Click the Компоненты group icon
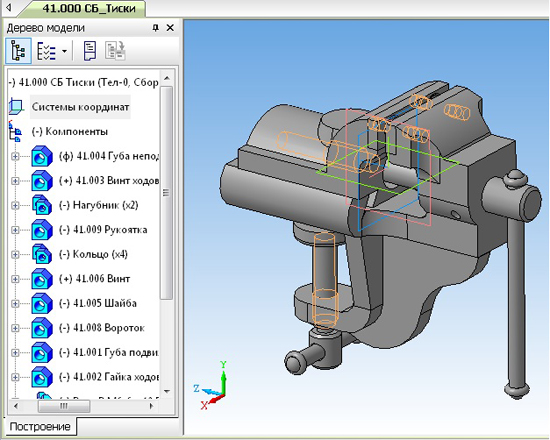This screenshot has height=440, width=550. click(x=15, y=131)
